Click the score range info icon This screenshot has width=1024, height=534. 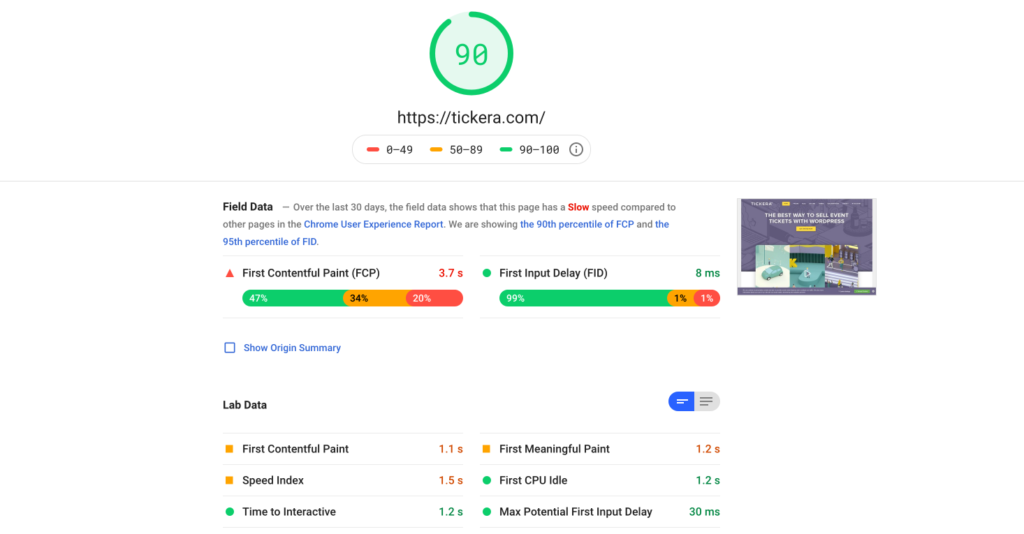coord(575,149)
